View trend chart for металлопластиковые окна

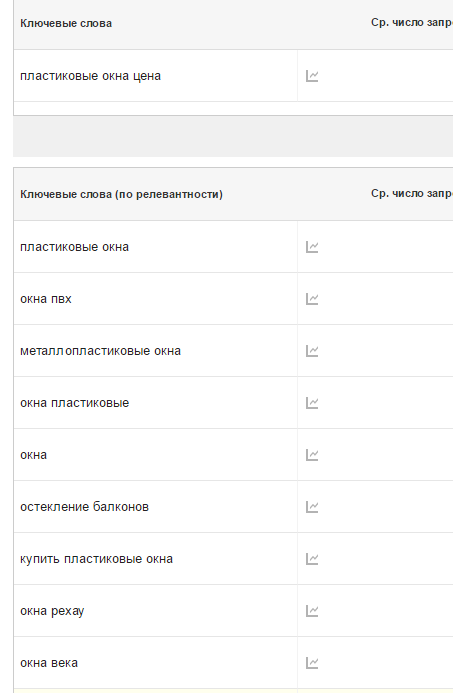(312, 351)
